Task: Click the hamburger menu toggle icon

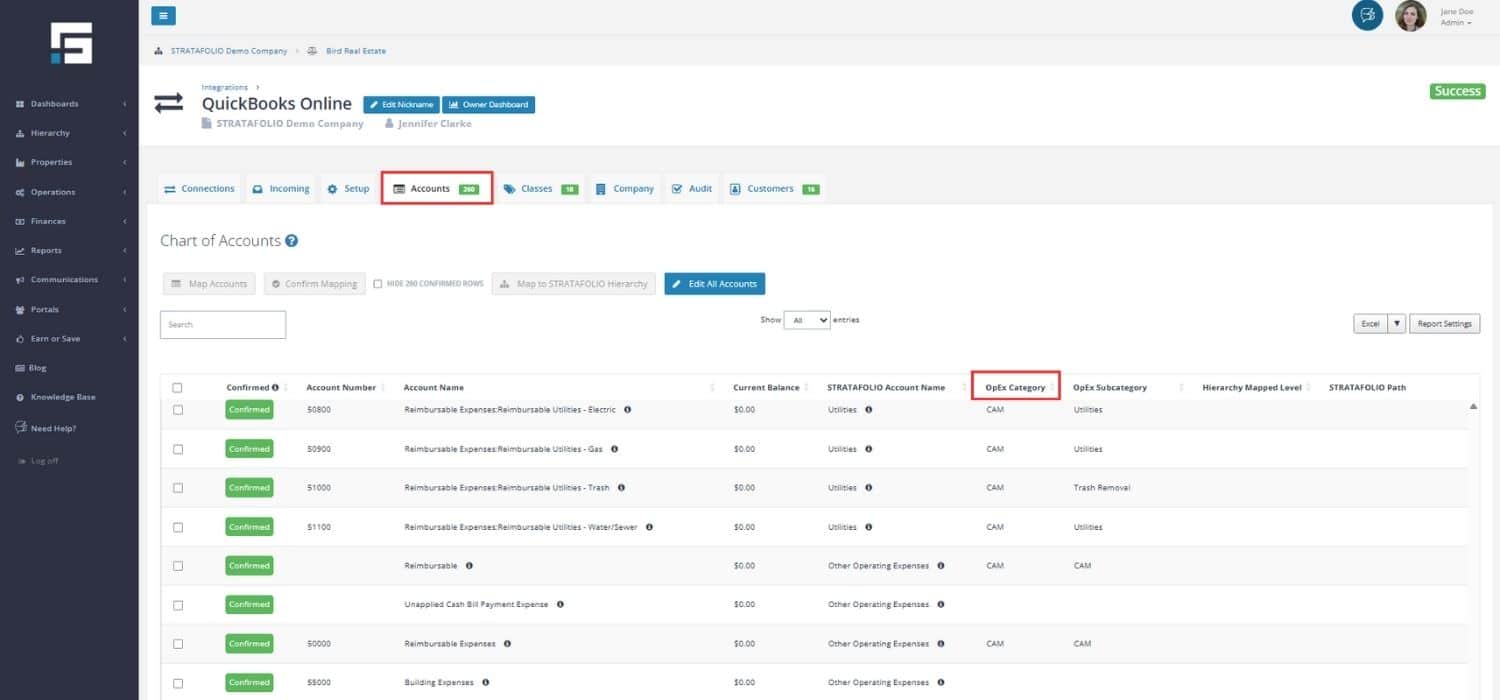Action: point(163,15)
